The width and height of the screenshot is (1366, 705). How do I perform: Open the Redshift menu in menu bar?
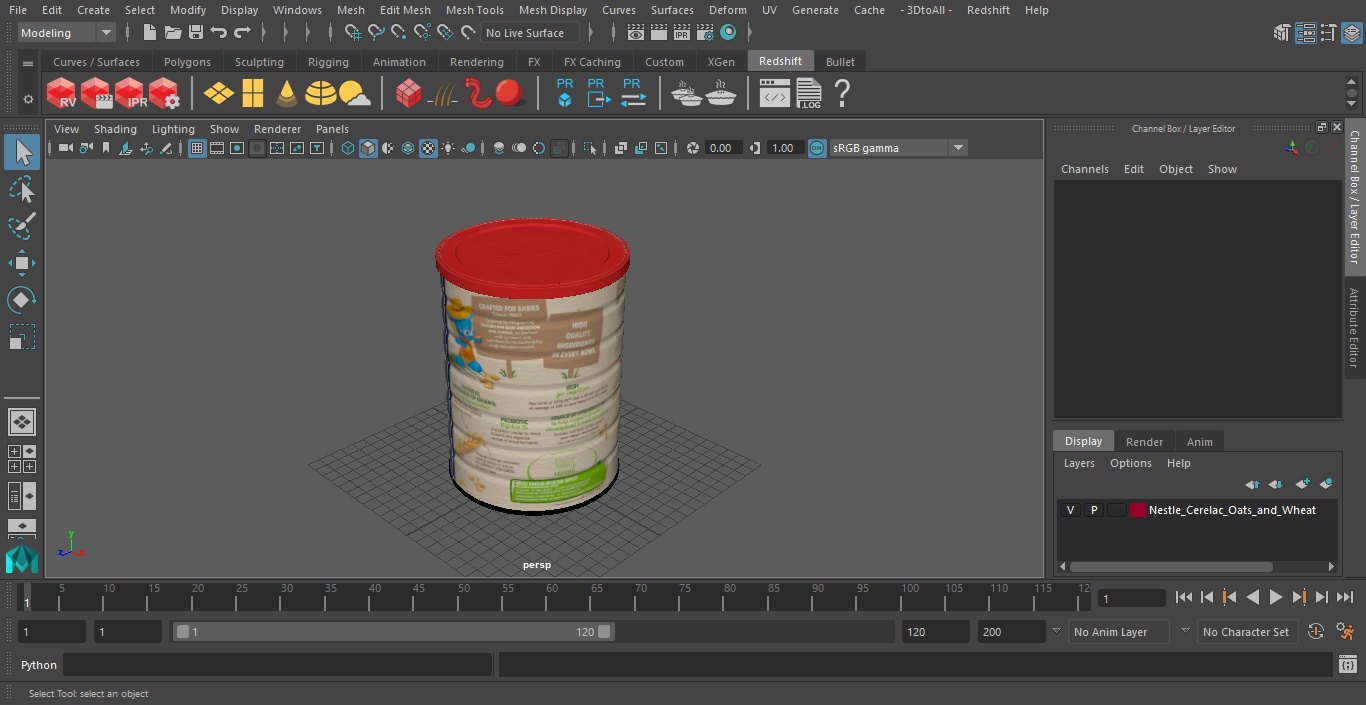click(x=988, y=10)
